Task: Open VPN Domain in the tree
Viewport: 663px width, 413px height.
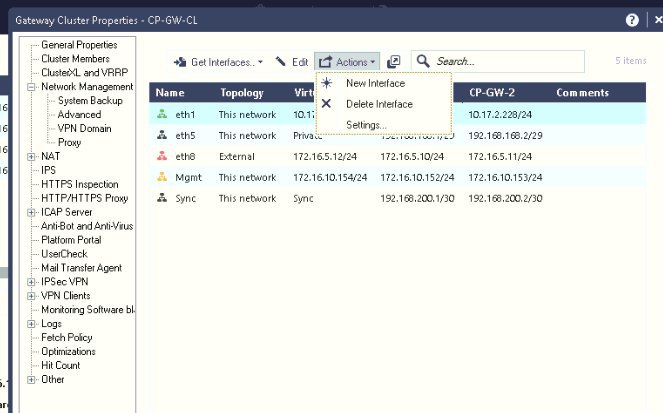Action: (85, 129)
